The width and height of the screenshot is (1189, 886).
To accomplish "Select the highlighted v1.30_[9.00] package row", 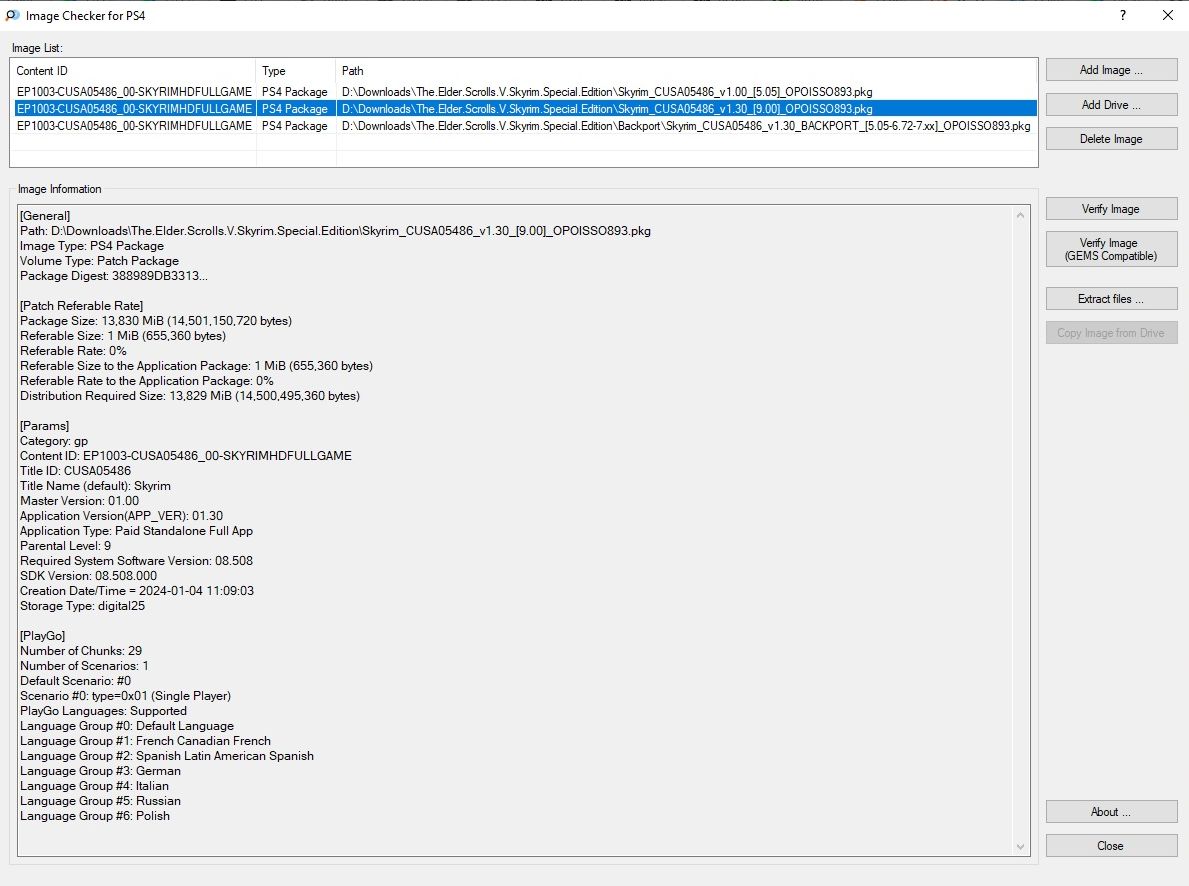I will [525, 108].
